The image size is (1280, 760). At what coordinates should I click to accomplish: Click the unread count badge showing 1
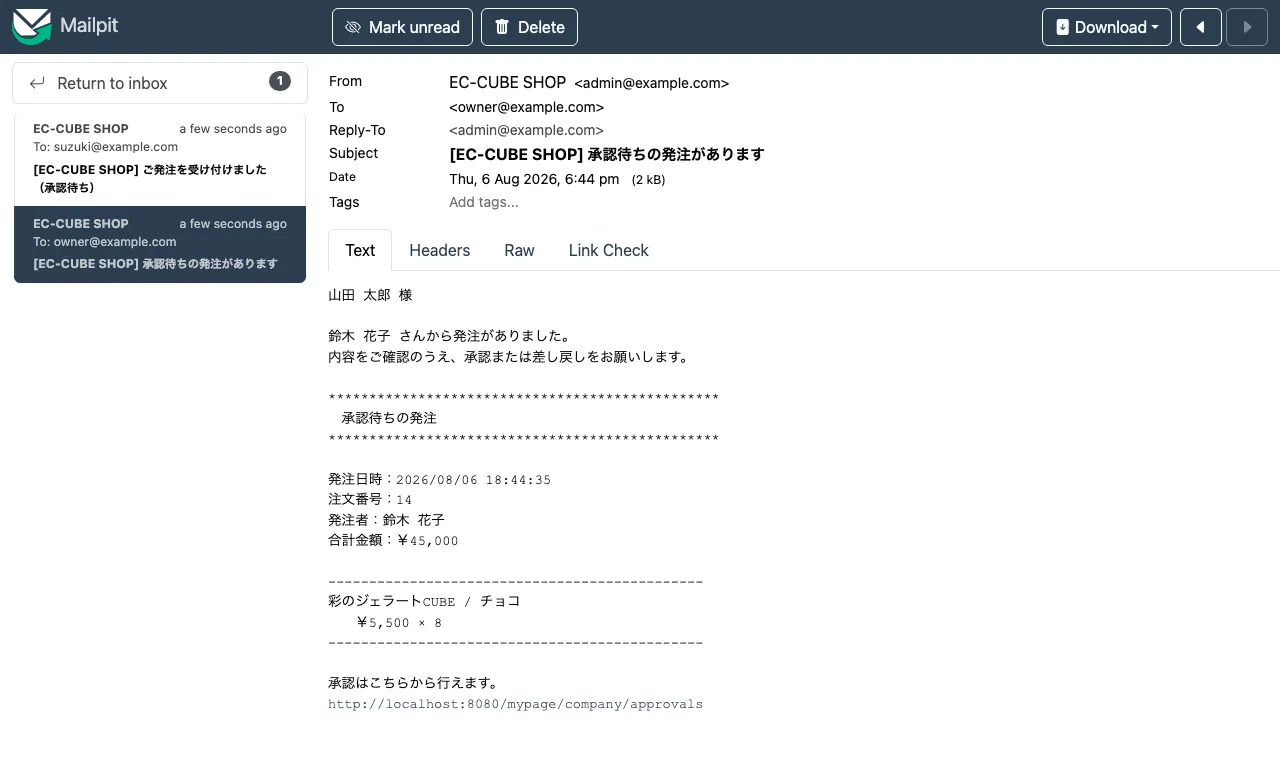280,81
